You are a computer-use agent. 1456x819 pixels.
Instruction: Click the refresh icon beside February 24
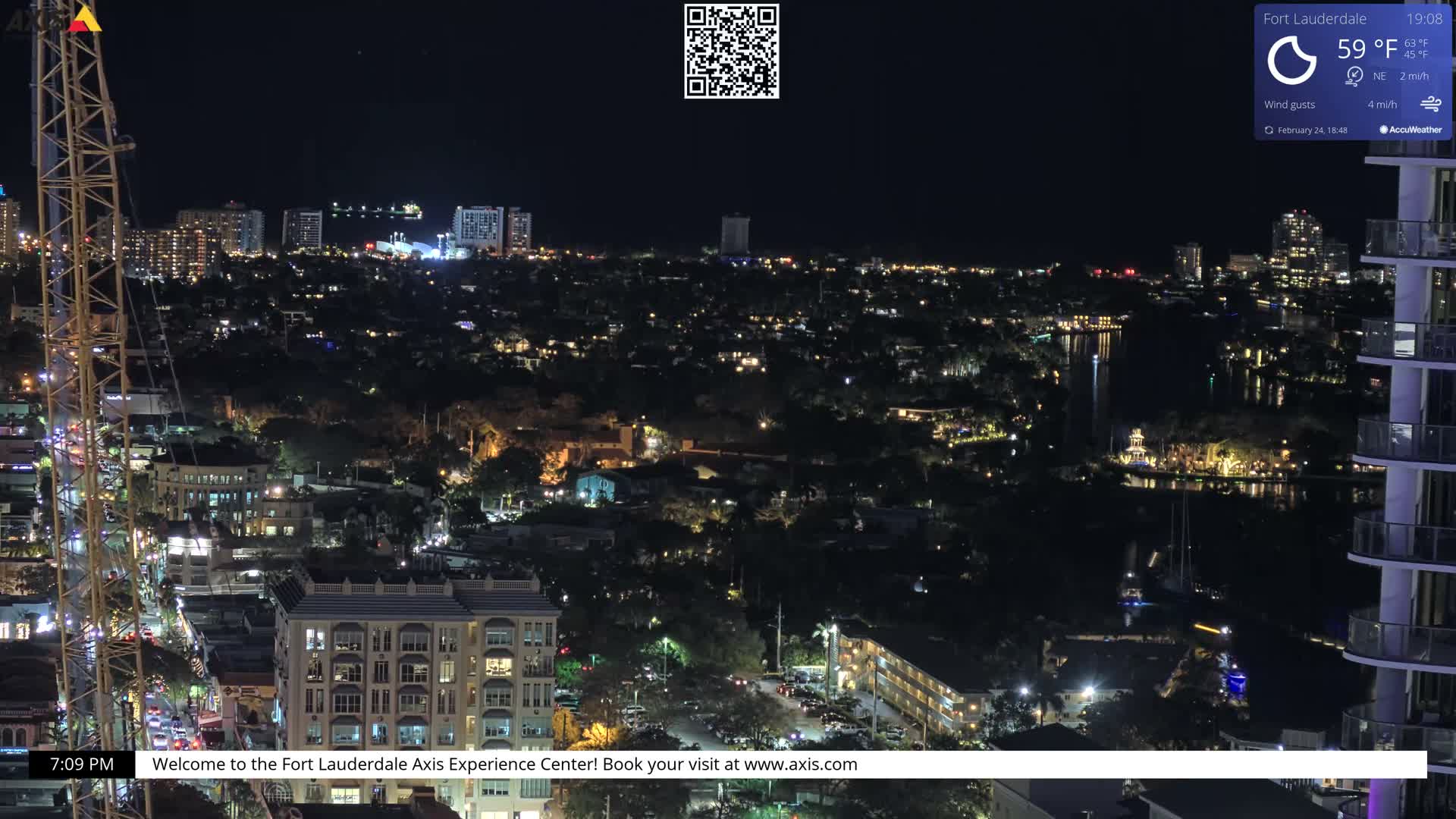coord(1269,130)
